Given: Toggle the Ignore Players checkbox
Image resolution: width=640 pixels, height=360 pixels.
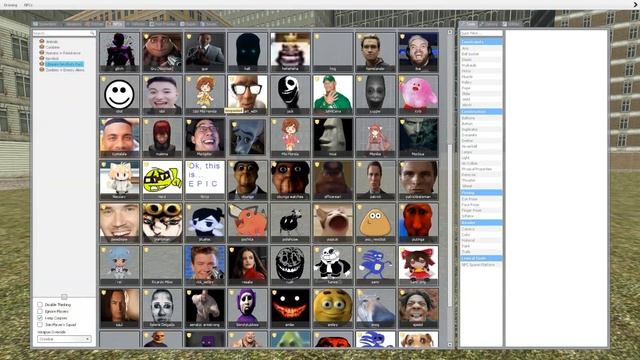Looking at the screenshot, I should click(x=40, y=311).
